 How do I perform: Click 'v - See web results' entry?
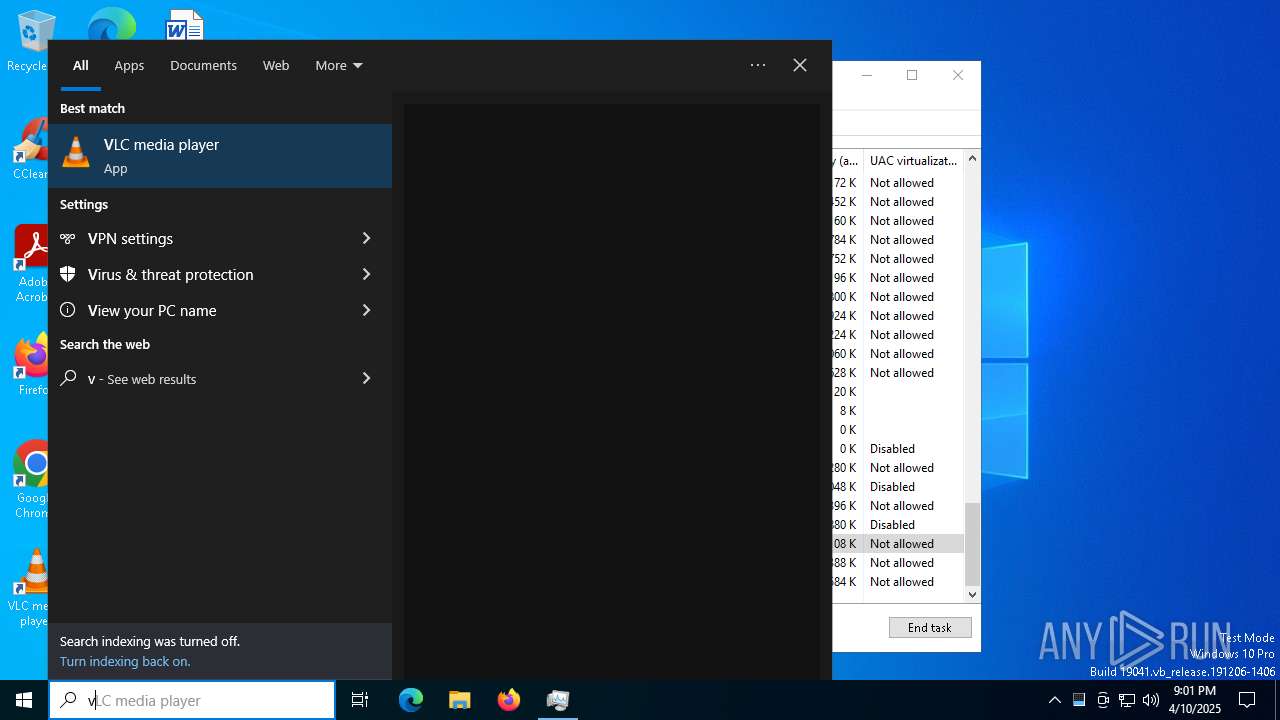(x=220, y=379)
